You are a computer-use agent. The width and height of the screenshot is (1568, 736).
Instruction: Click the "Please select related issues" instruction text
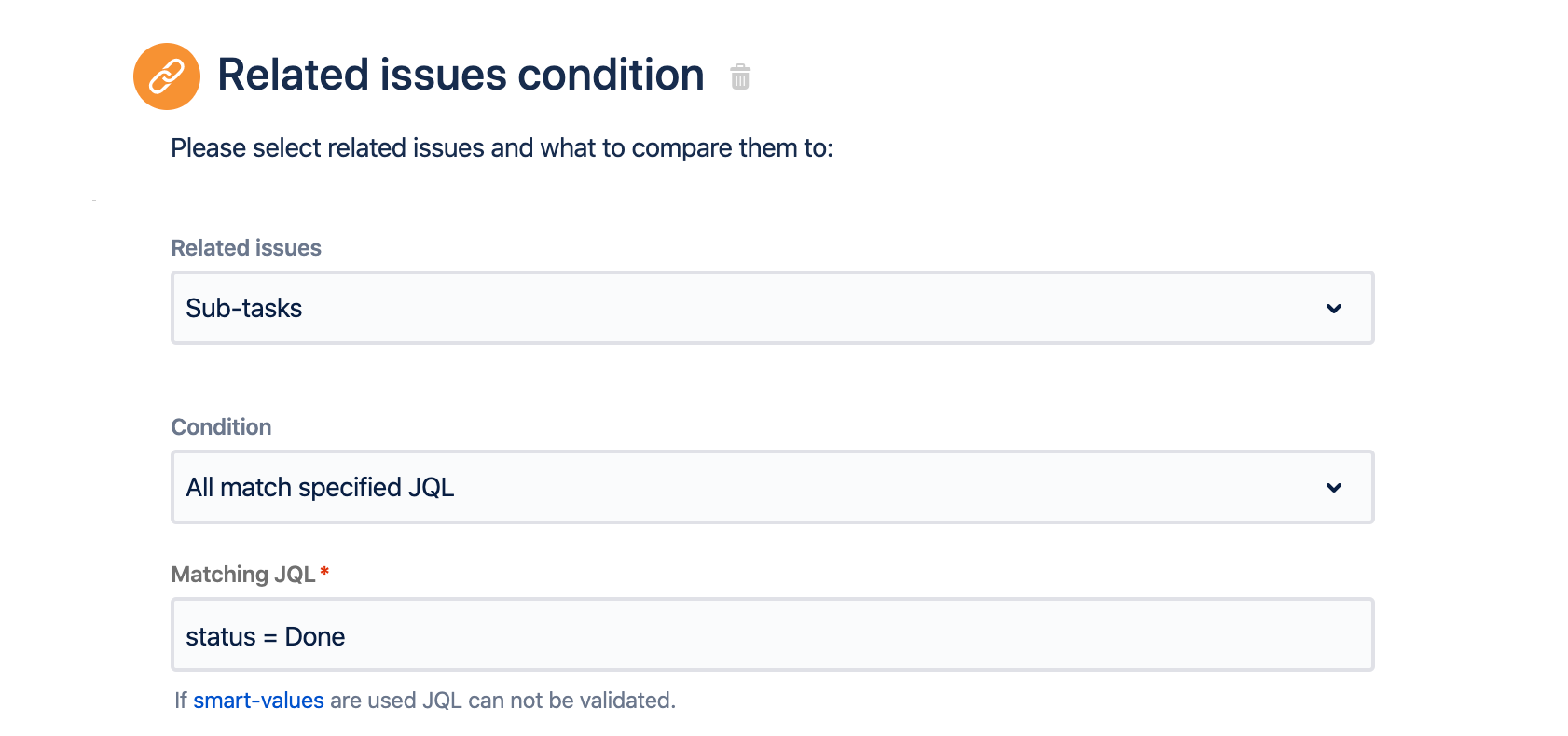coord(502,148)
